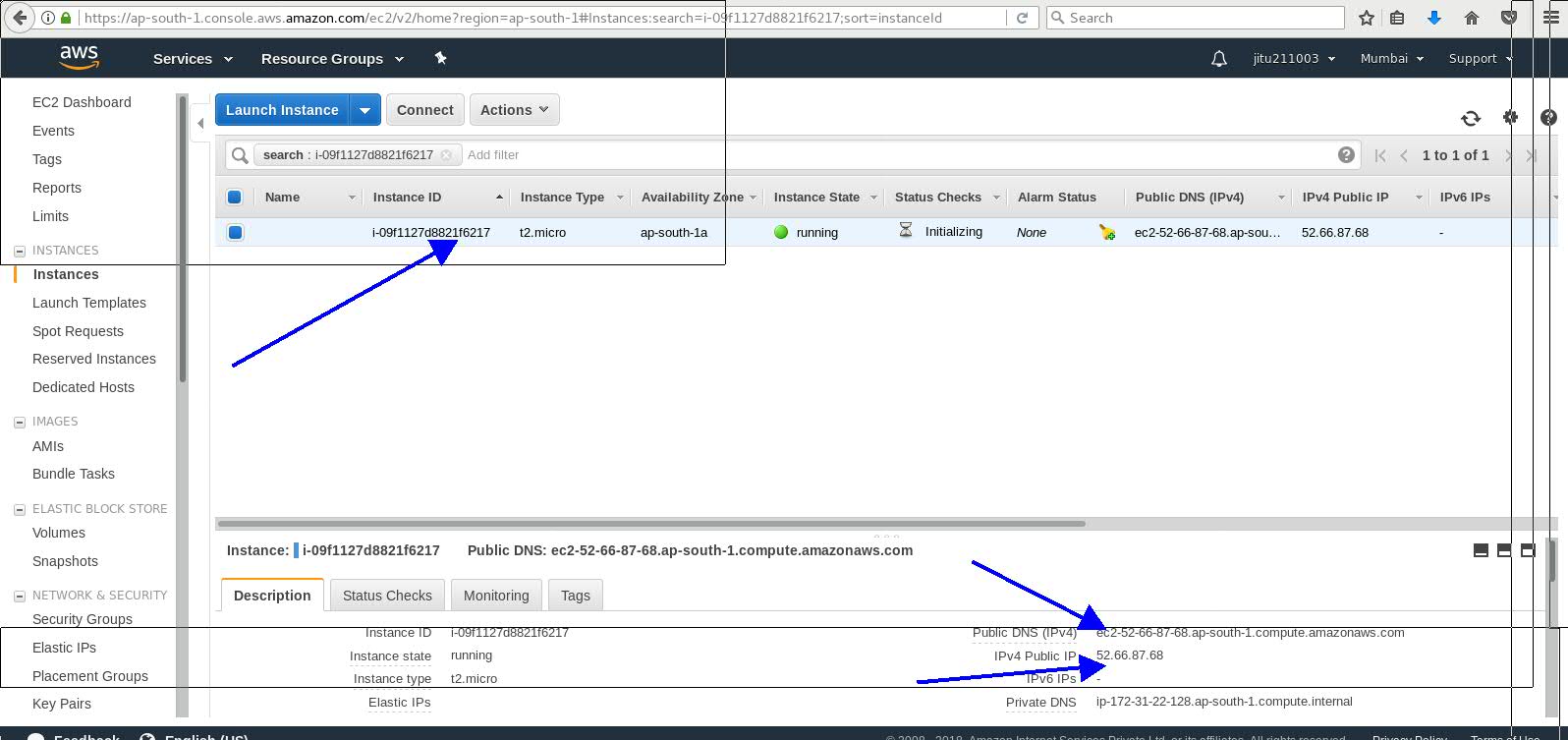The width and height of the screenshot is (1568, 740).
Task: Click the sidebar vertical scrollbar
Action: [183, 239]
